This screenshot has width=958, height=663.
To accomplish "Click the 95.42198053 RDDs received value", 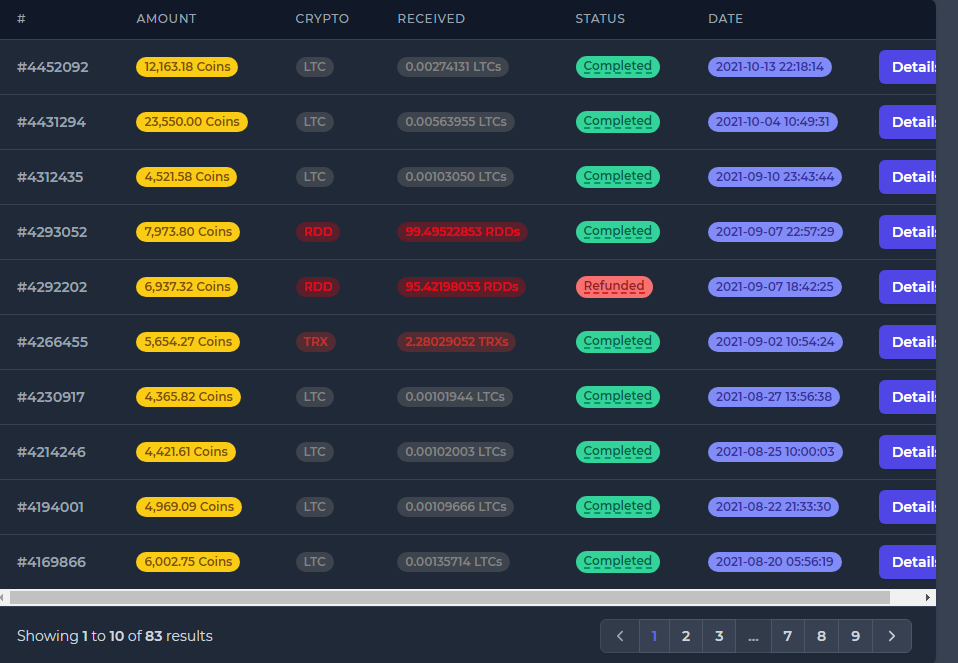I will [x=461, y=287].
